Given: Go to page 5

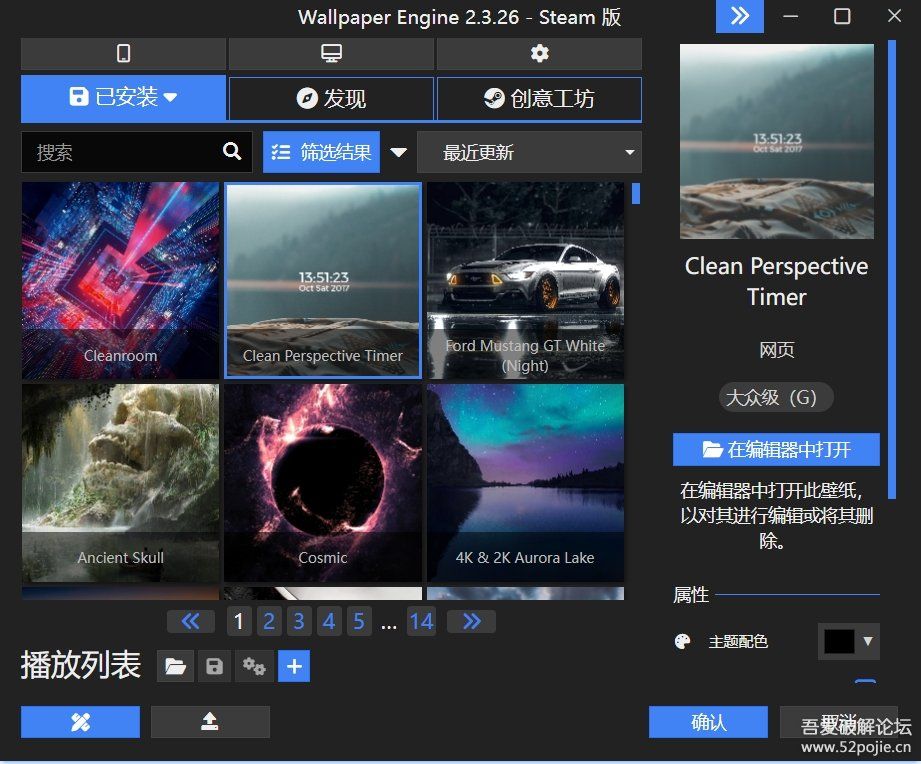Looking at the screenshot, I should 359,621.
